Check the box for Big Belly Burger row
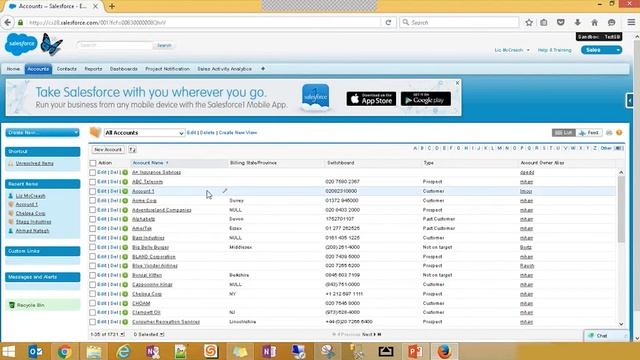640x360 pixels. point(93,247)
